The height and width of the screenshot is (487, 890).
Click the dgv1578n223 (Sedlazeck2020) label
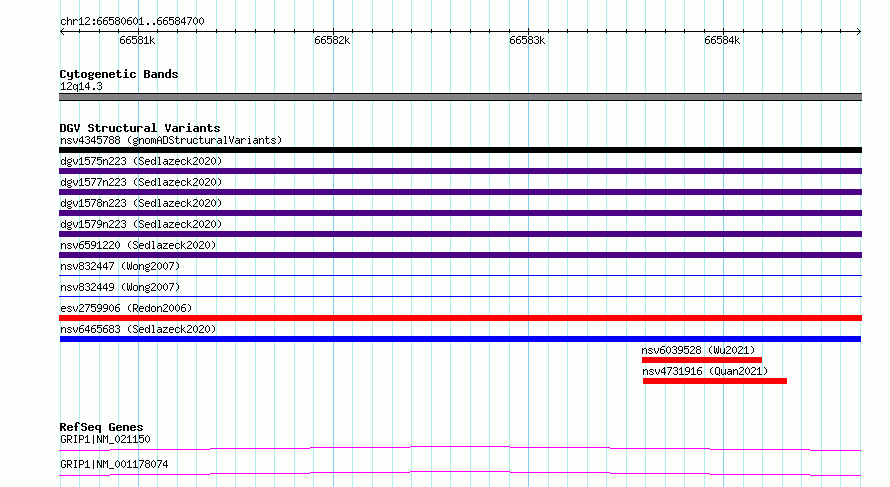(141, 203)
